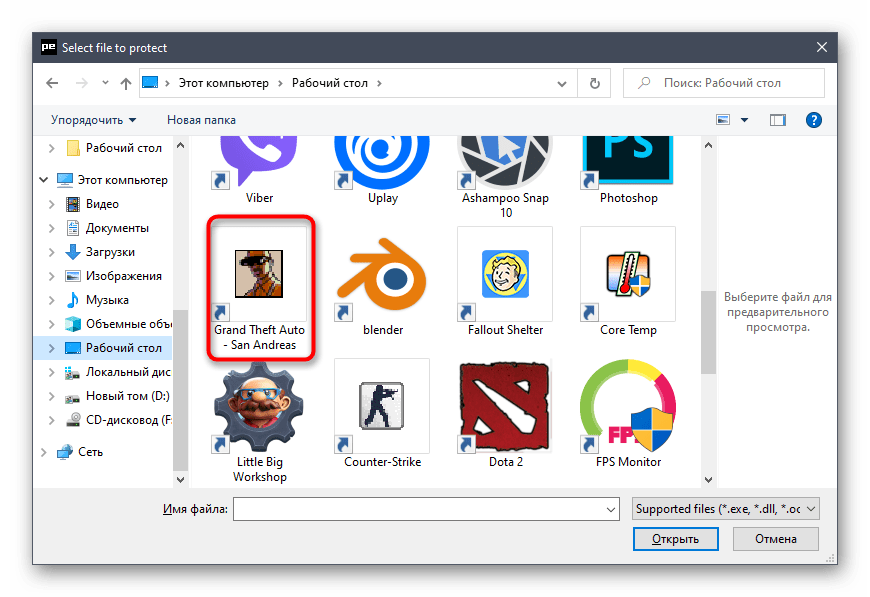The width and height of the screenshot is (870, 597).
Task: Close the Select file to protect dialog
Action: point(822,48)
